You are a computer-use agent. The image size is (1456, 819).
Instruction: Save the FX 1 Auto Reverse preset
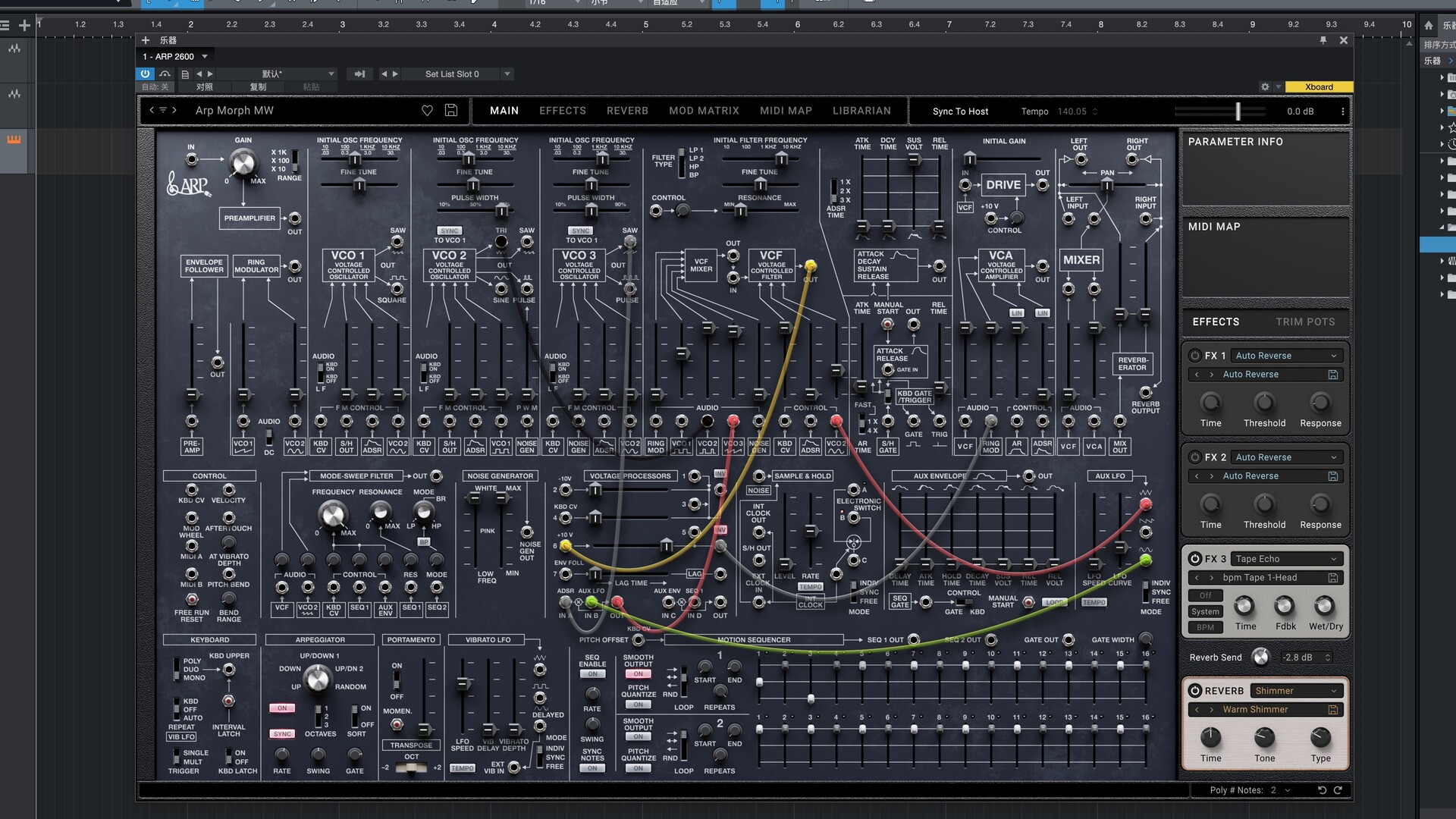click(x=1332, y=375)
